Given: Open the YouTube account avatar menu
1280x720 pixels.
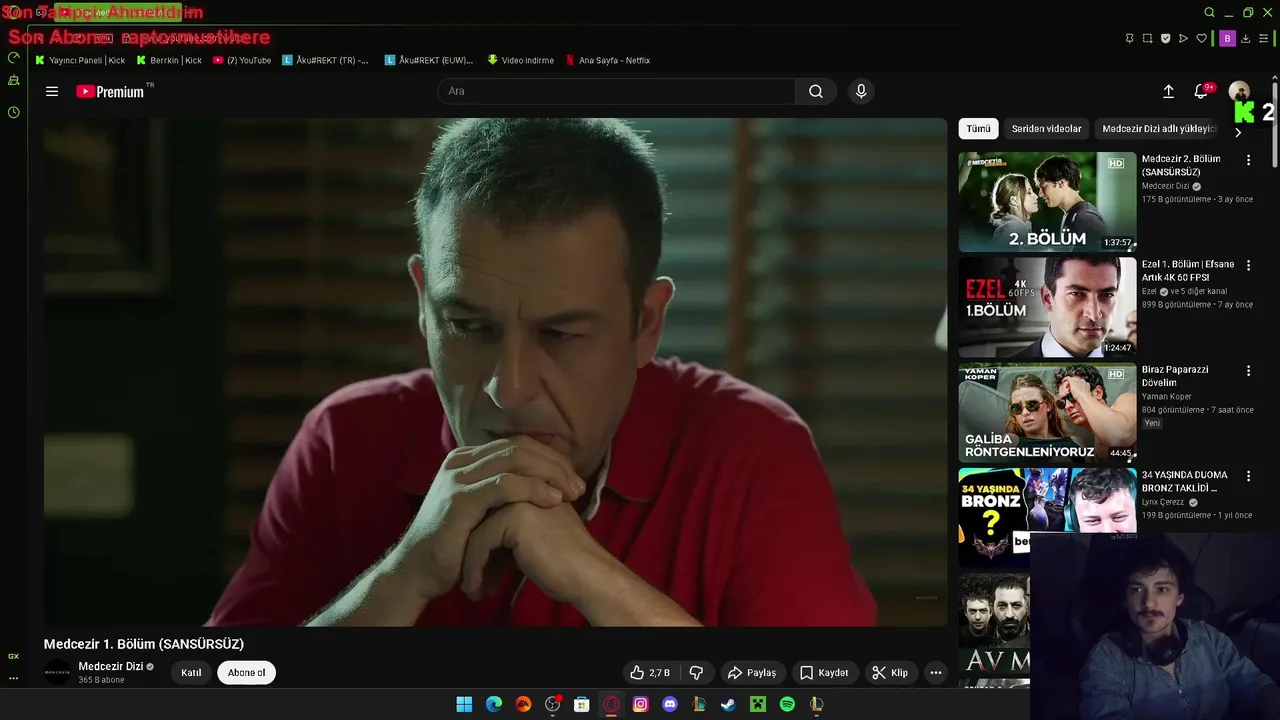Looking at the screenshot, I should point(1239,91).
